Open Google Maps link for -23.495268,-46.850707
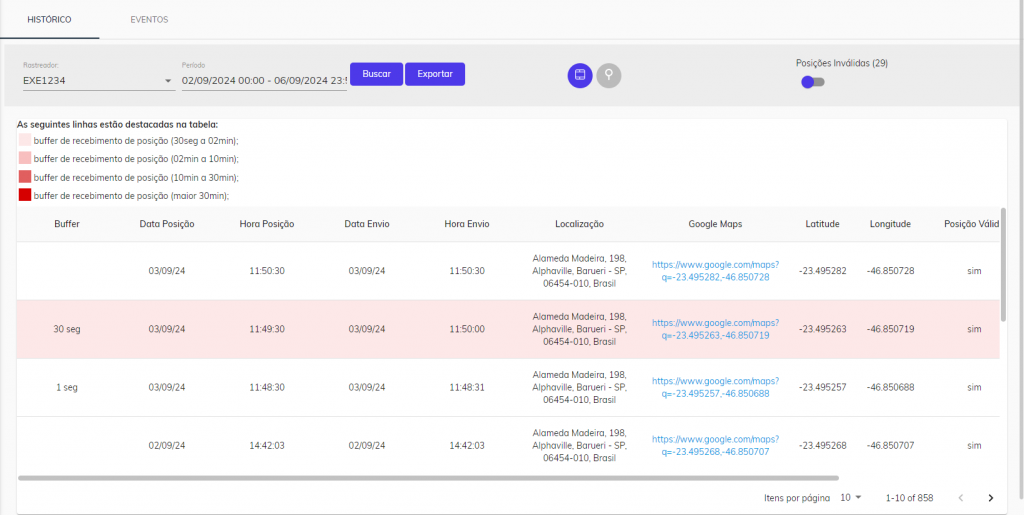The image size is (1024, 515). click(x=715, y=445)
